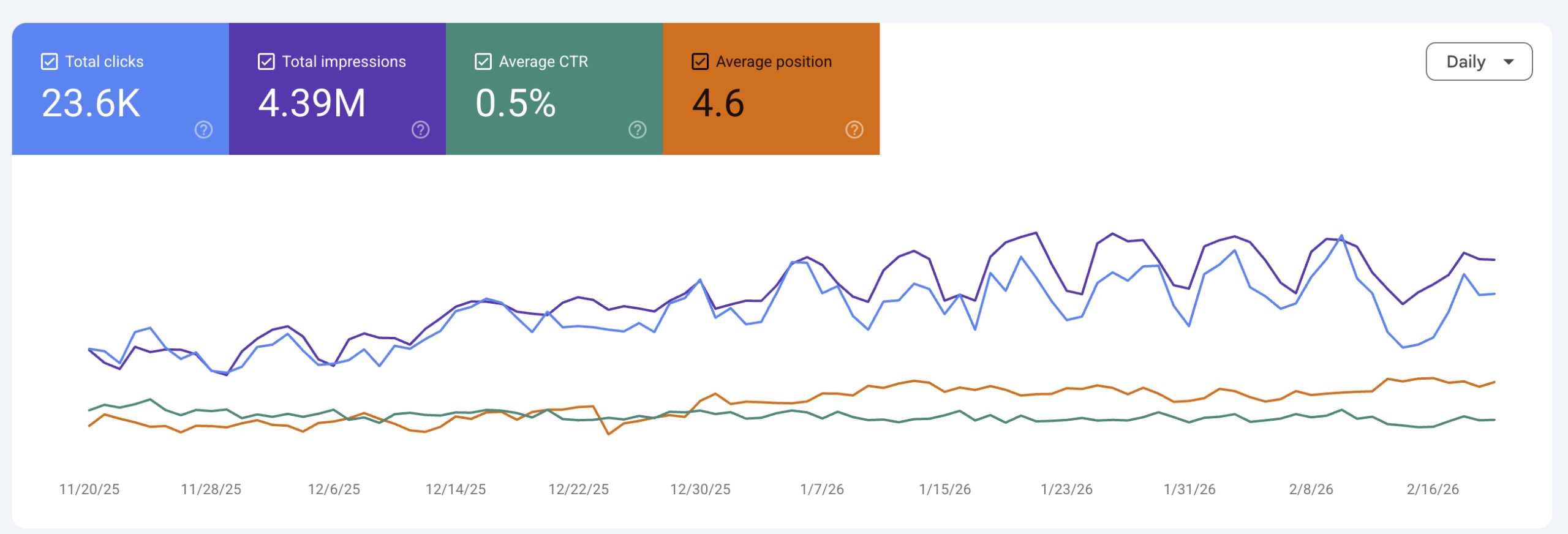Viewport: 1568px width, 534px height.
Task: Click the 12/22/25 date axis label
Action: click(578, 489)
